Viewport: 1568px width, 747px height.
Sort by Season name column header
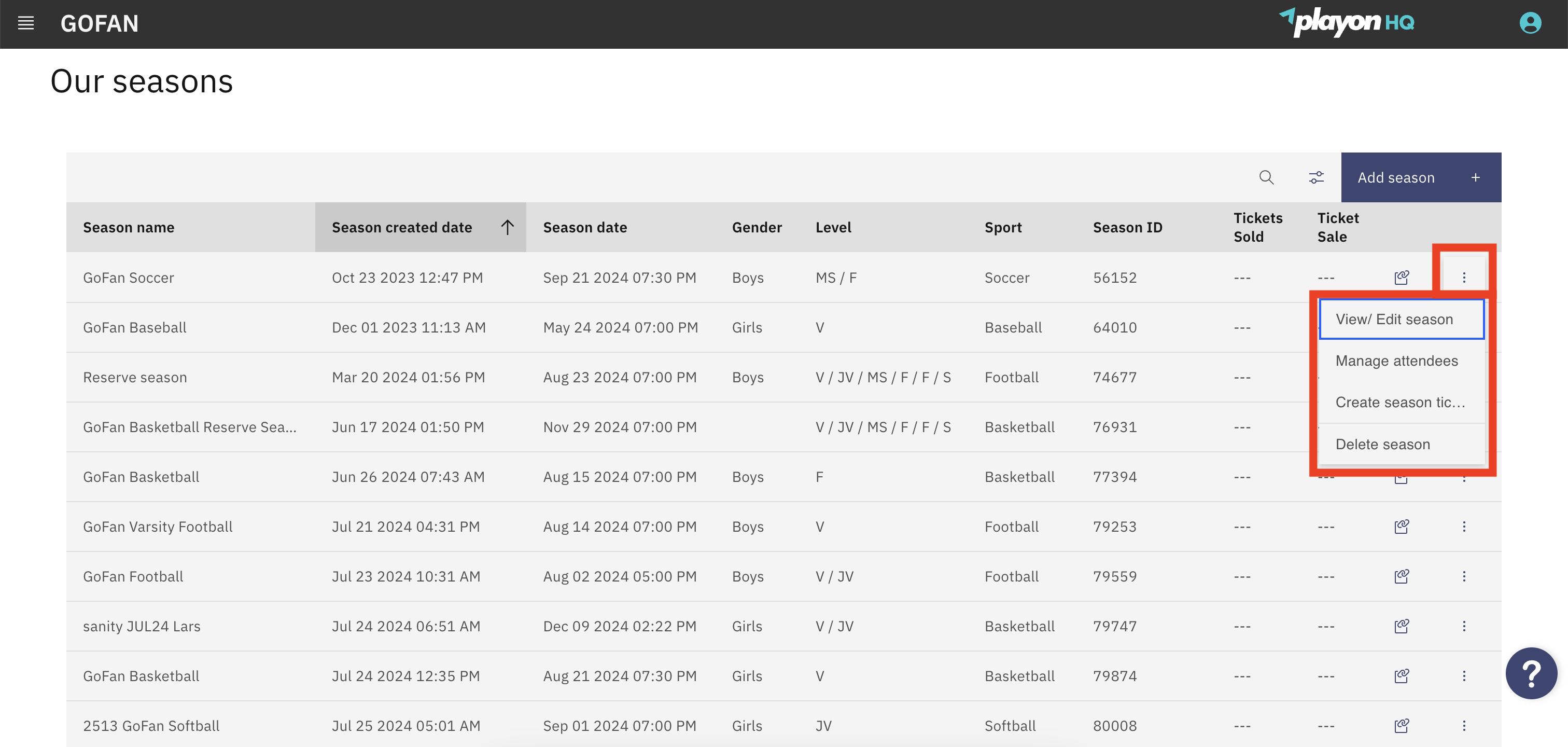129,227
